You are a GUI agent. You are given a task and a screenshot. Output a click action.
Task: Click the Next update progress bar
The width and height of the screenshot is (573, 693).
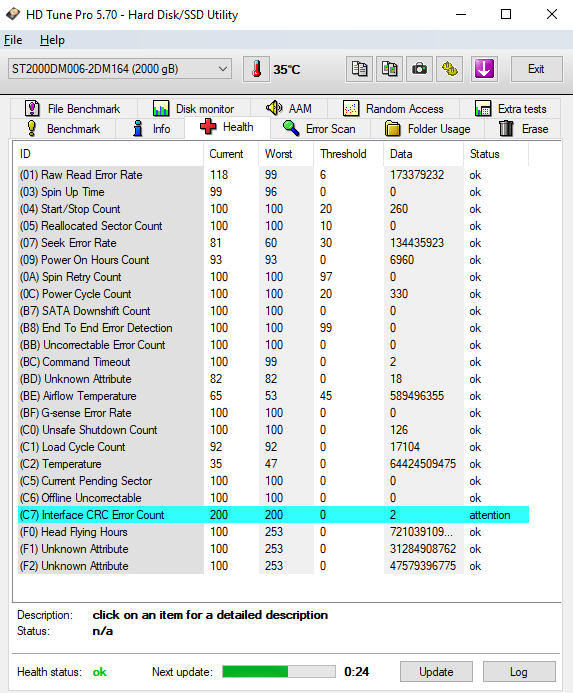click(279, 672)
